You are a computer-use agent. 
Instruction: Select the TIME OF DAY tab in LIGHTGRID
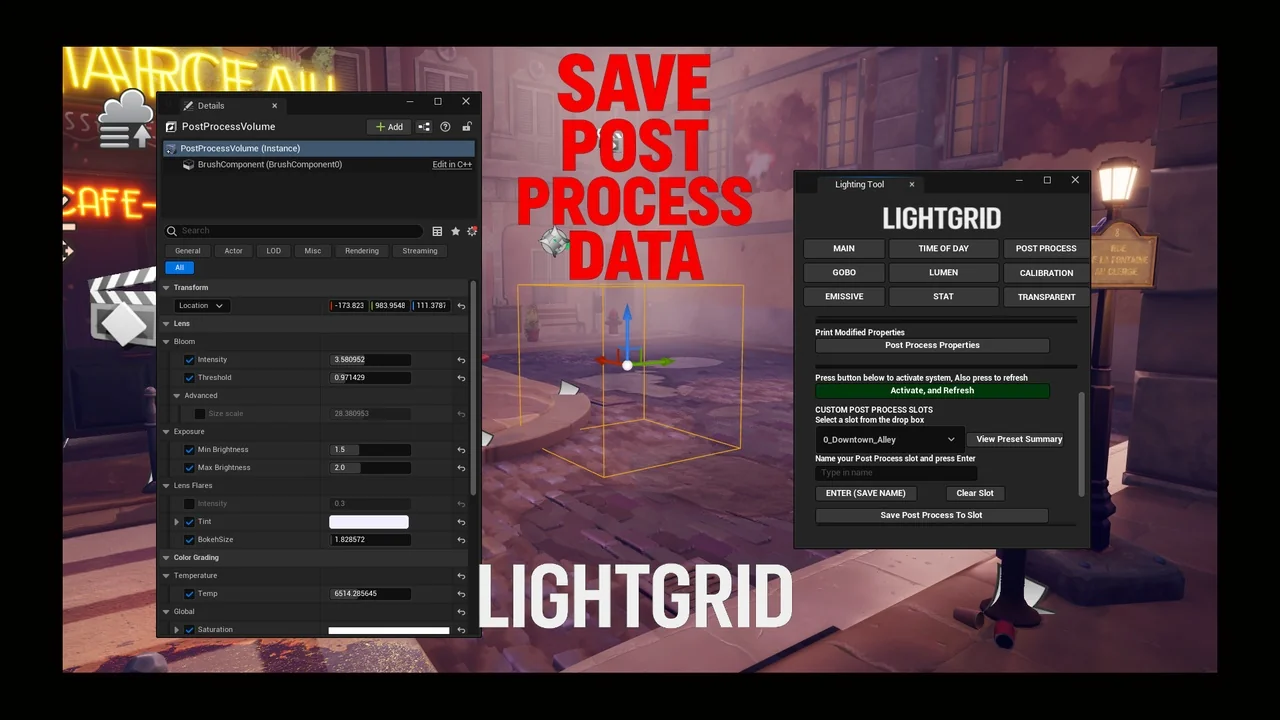943,248
